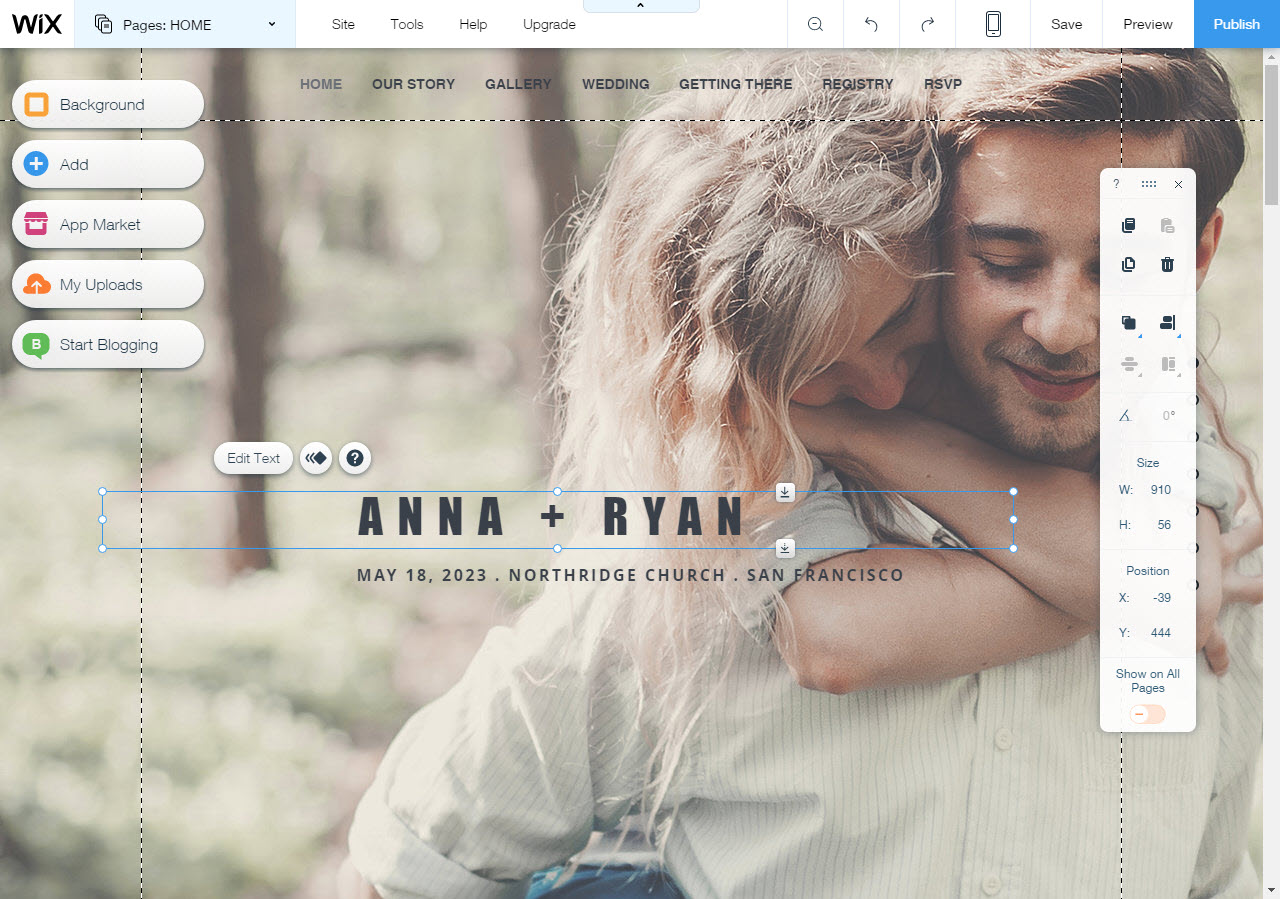Click the vertical page scrollbar

tap(1271, 135)
